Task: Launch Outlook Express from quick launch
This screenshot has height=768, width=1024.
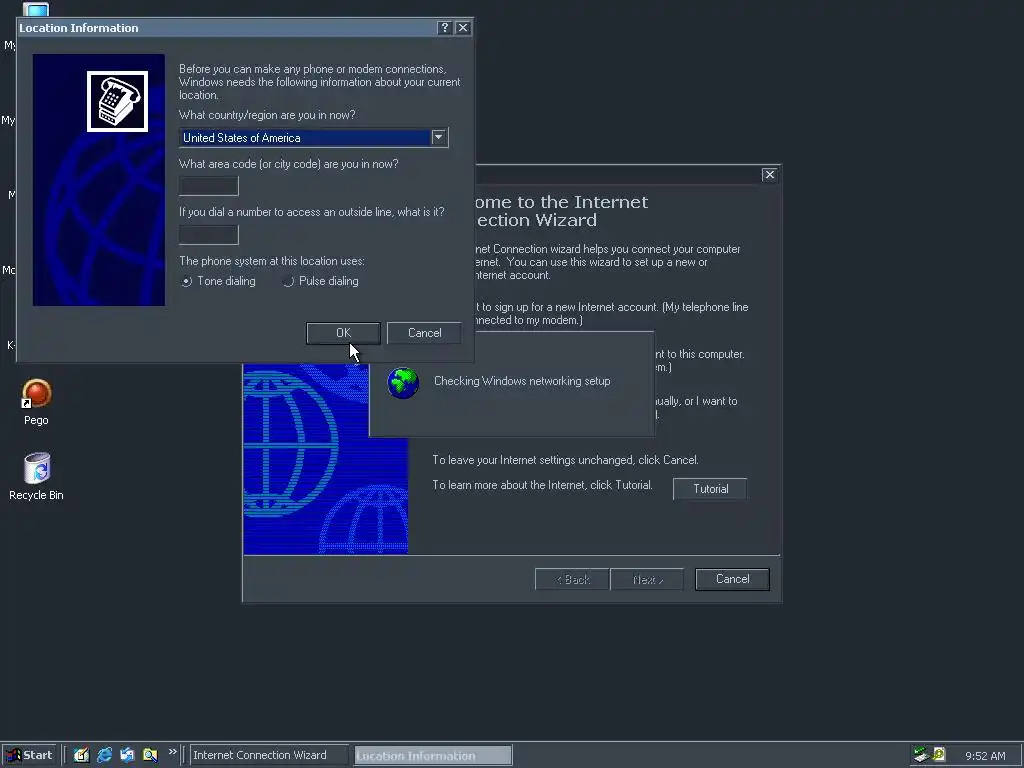Action: pyautogui.click(x=127, y=755)
